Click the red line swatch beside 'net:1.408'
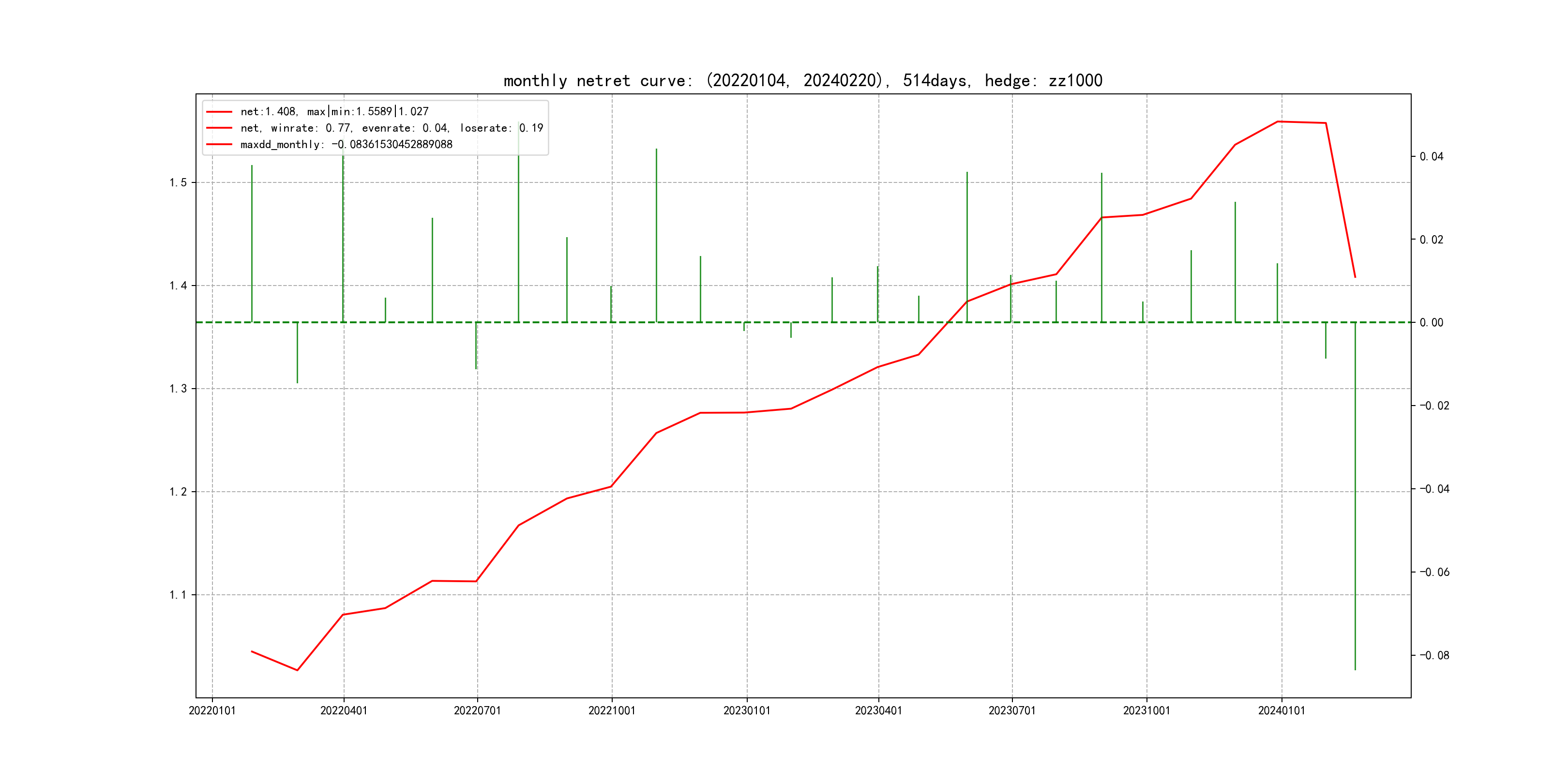This screenshot has width=1568, height=784. pyautogui.click(x=219, y=112)
